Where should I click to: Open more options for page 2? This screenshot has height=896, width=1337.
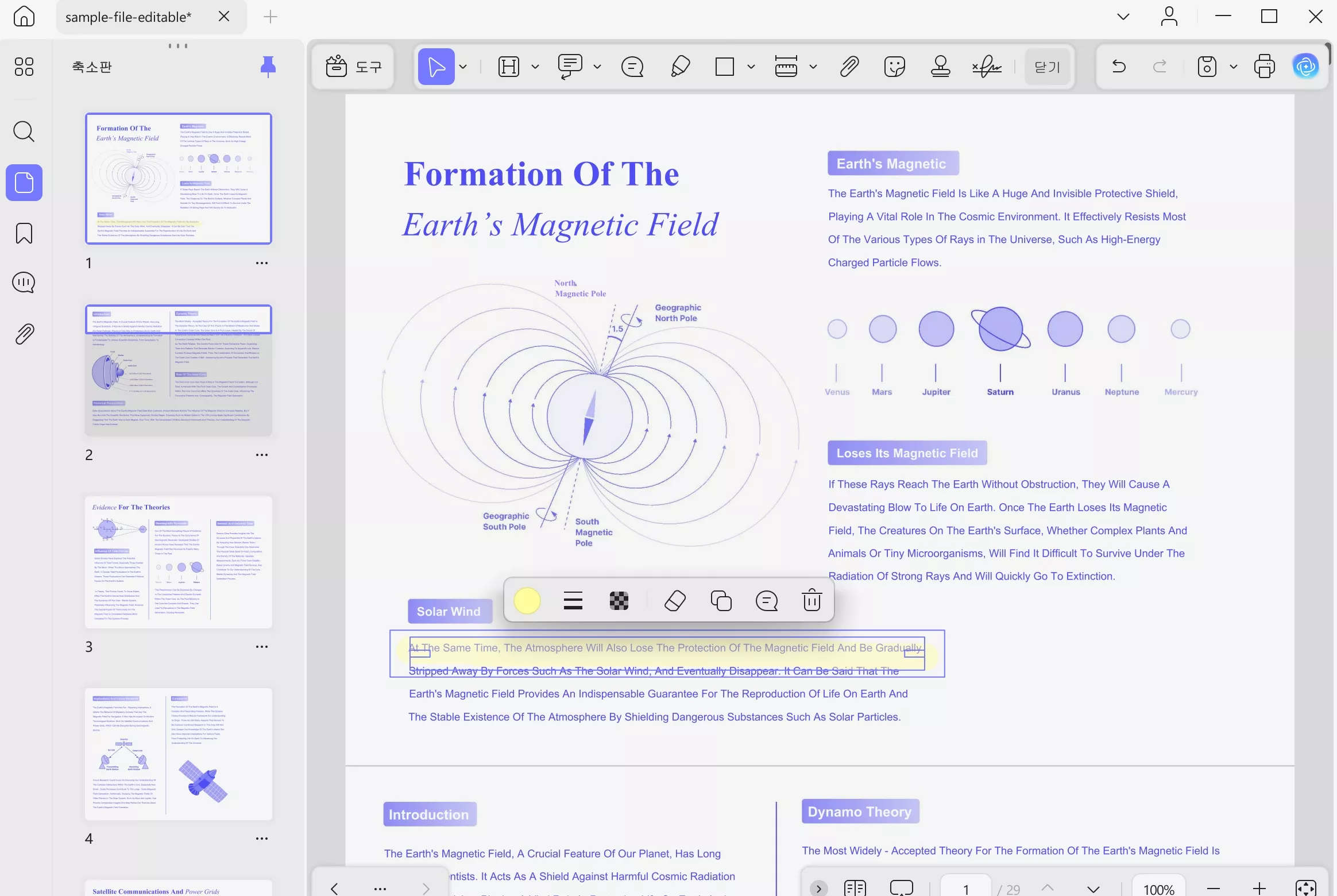click(262, 455)
